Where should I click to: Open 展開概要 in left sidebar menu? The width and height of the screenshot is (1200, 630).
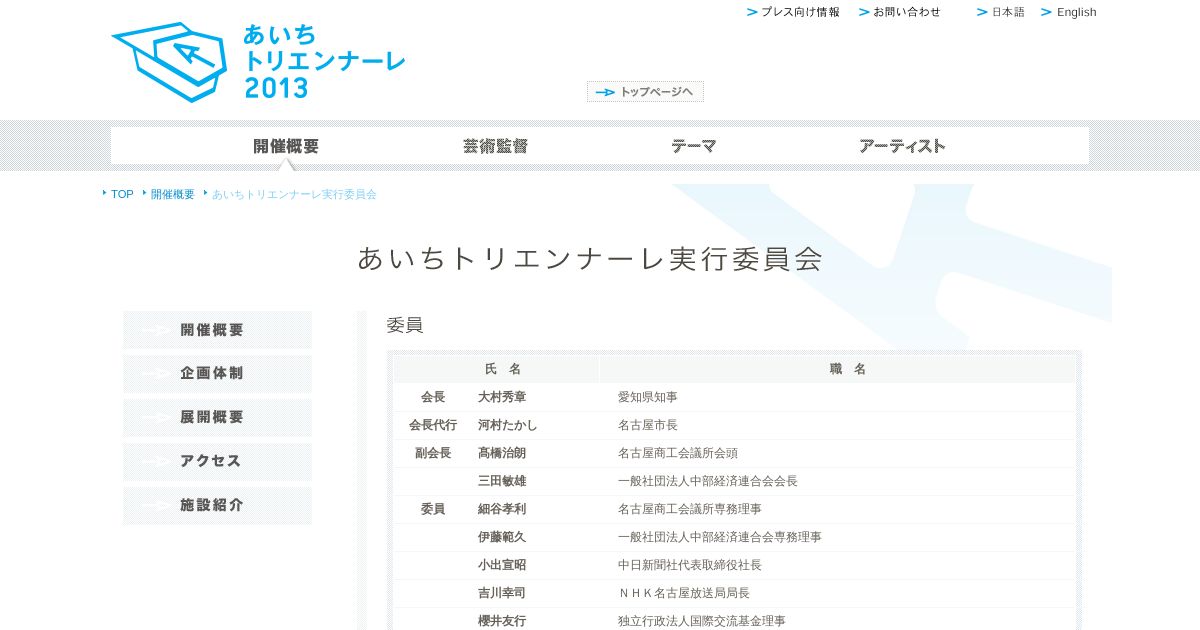pos(217,417)
